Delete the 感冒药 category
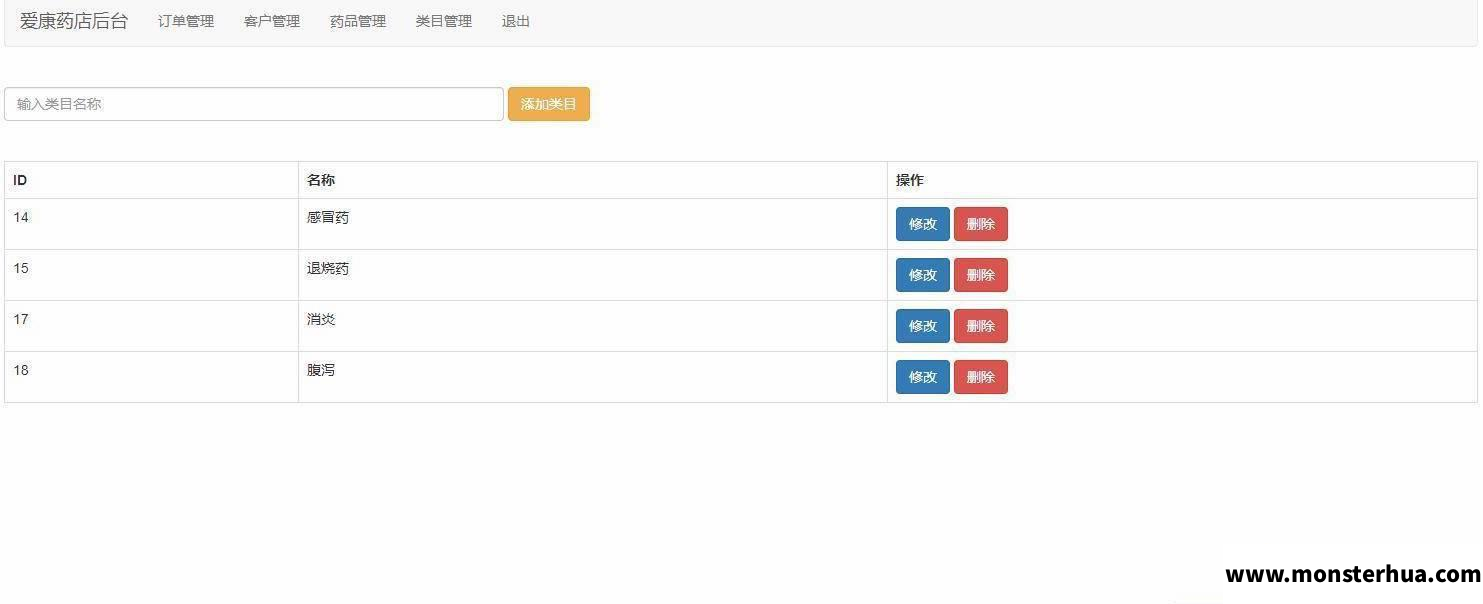1483x604 pixels. point(980,224)
